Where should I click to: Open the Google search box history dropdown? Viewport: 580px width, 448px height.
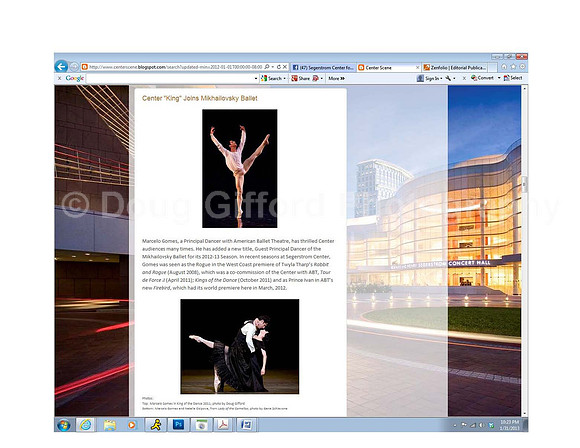click(x=256, y=78)
